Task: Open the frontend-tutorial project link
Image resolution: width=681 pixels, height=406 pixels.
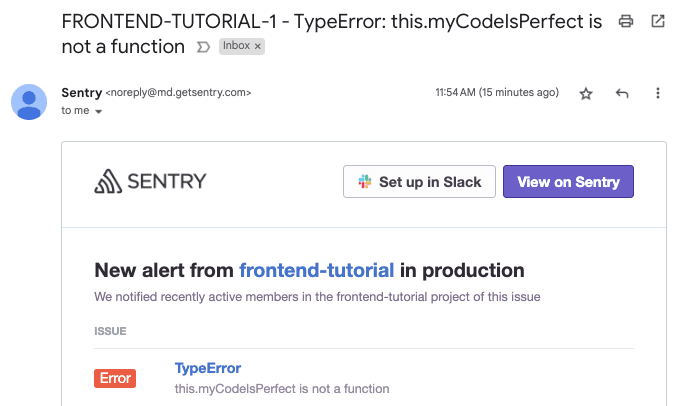Action: [317, 270]
